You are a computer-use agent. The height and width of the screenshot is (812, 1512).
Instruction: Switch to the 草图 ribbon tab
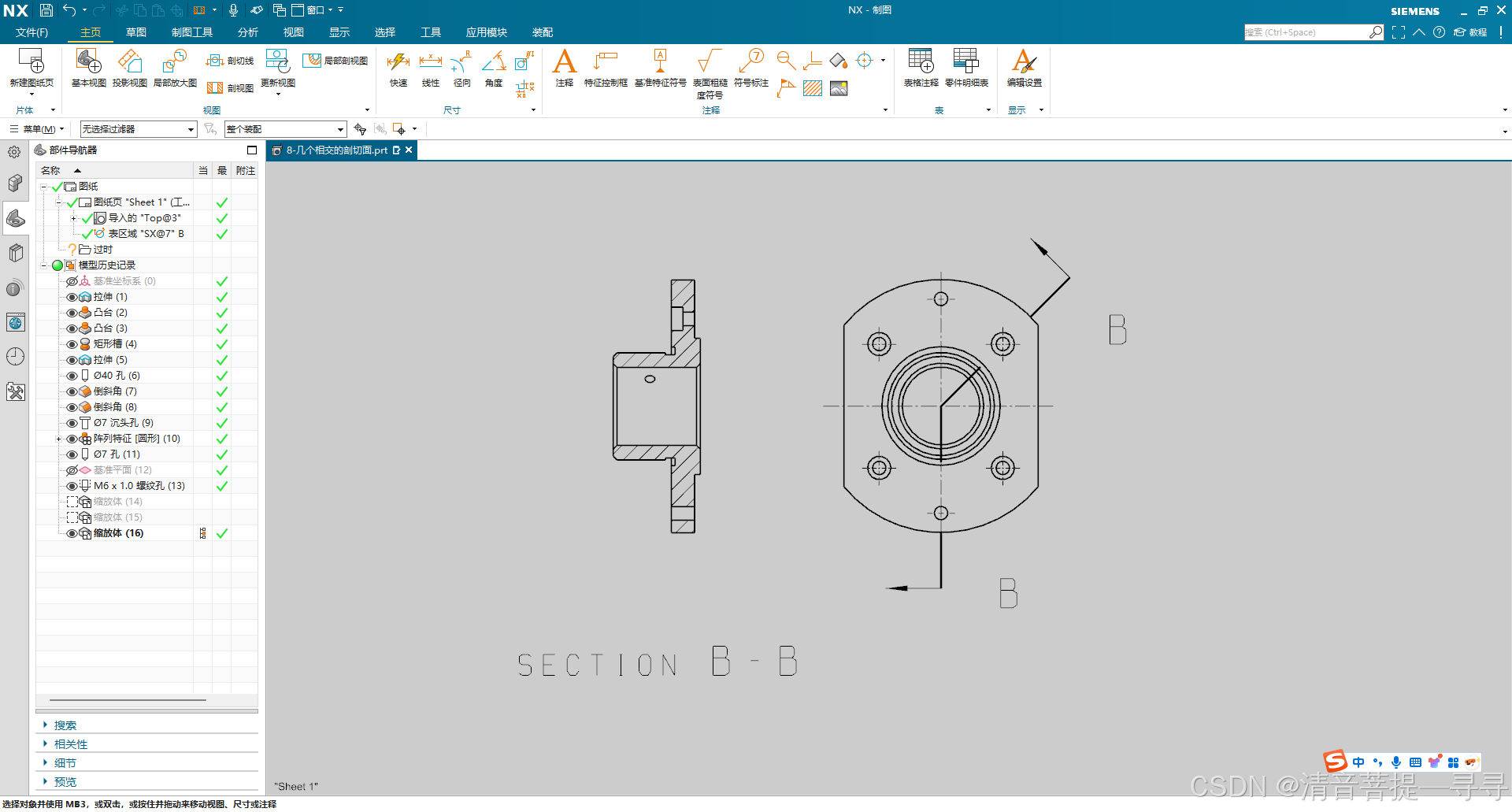[136, 32]
